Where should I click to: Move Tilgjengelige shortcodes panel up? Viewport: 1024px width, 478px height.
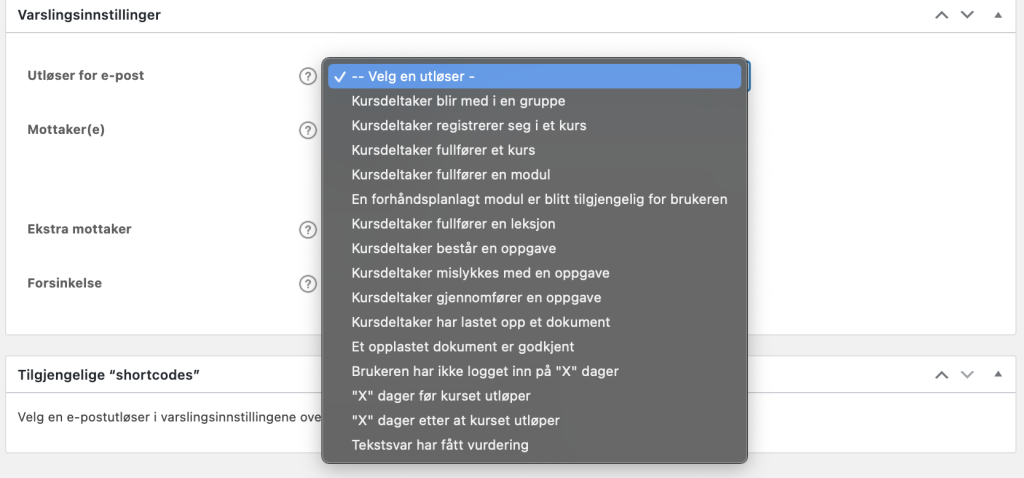pos(941,374)
